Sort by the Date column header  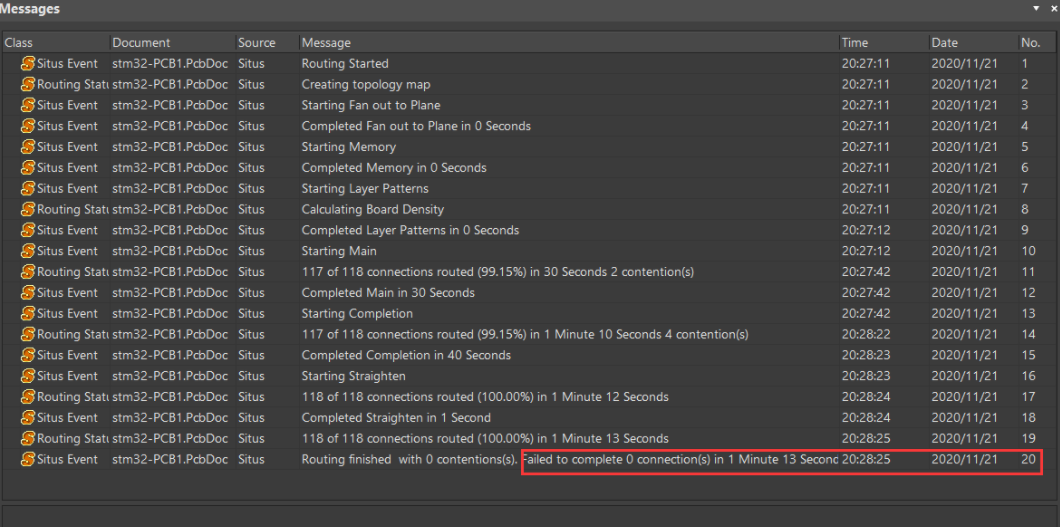973,43
